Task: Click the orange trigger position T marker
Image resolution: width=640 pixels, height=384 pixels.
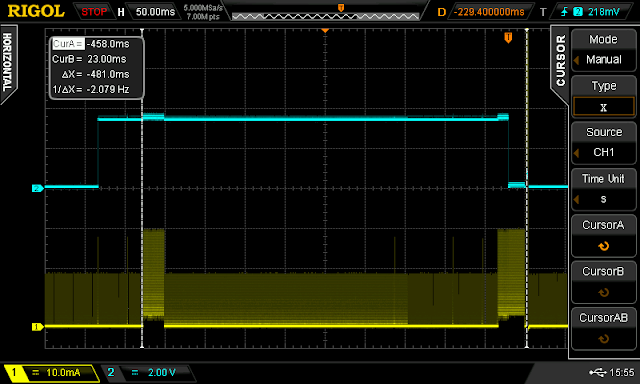Action: pyautogui.click(x=508, y=38)
